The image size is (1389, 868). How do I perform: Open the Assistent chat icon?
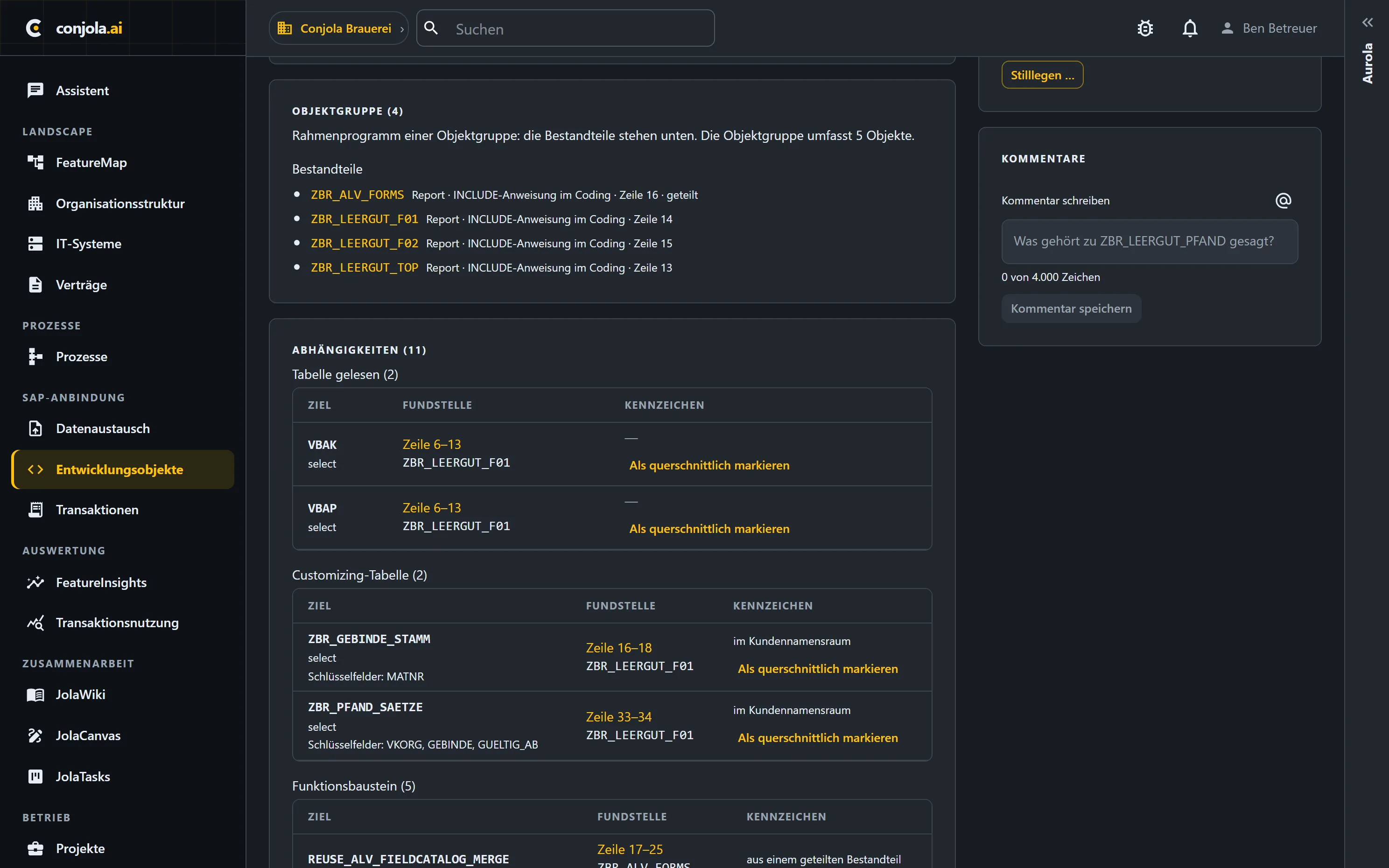[35, 90]
